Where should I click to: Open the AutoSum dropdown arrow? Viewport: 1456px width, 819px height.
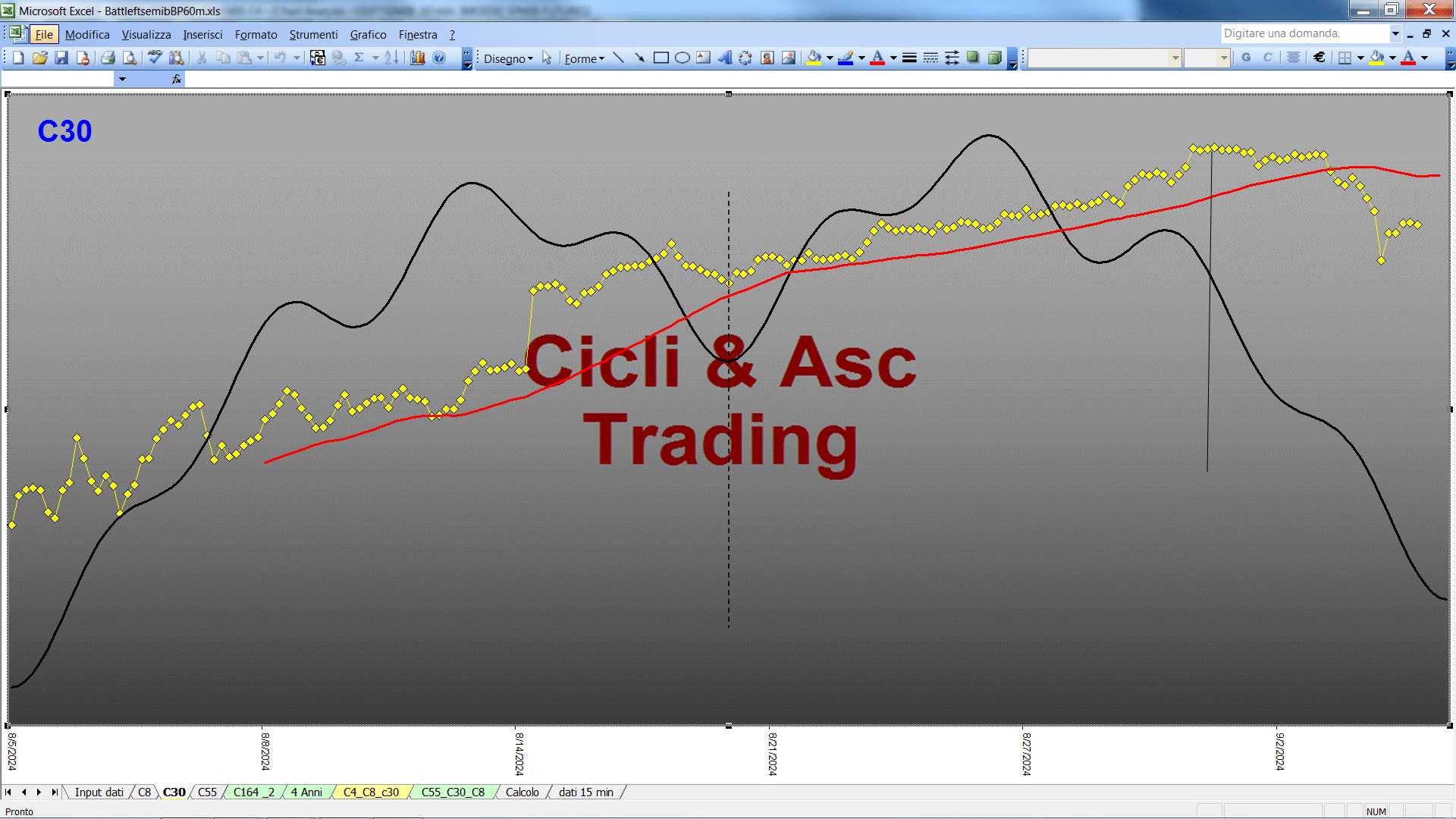tap(375, 58)
